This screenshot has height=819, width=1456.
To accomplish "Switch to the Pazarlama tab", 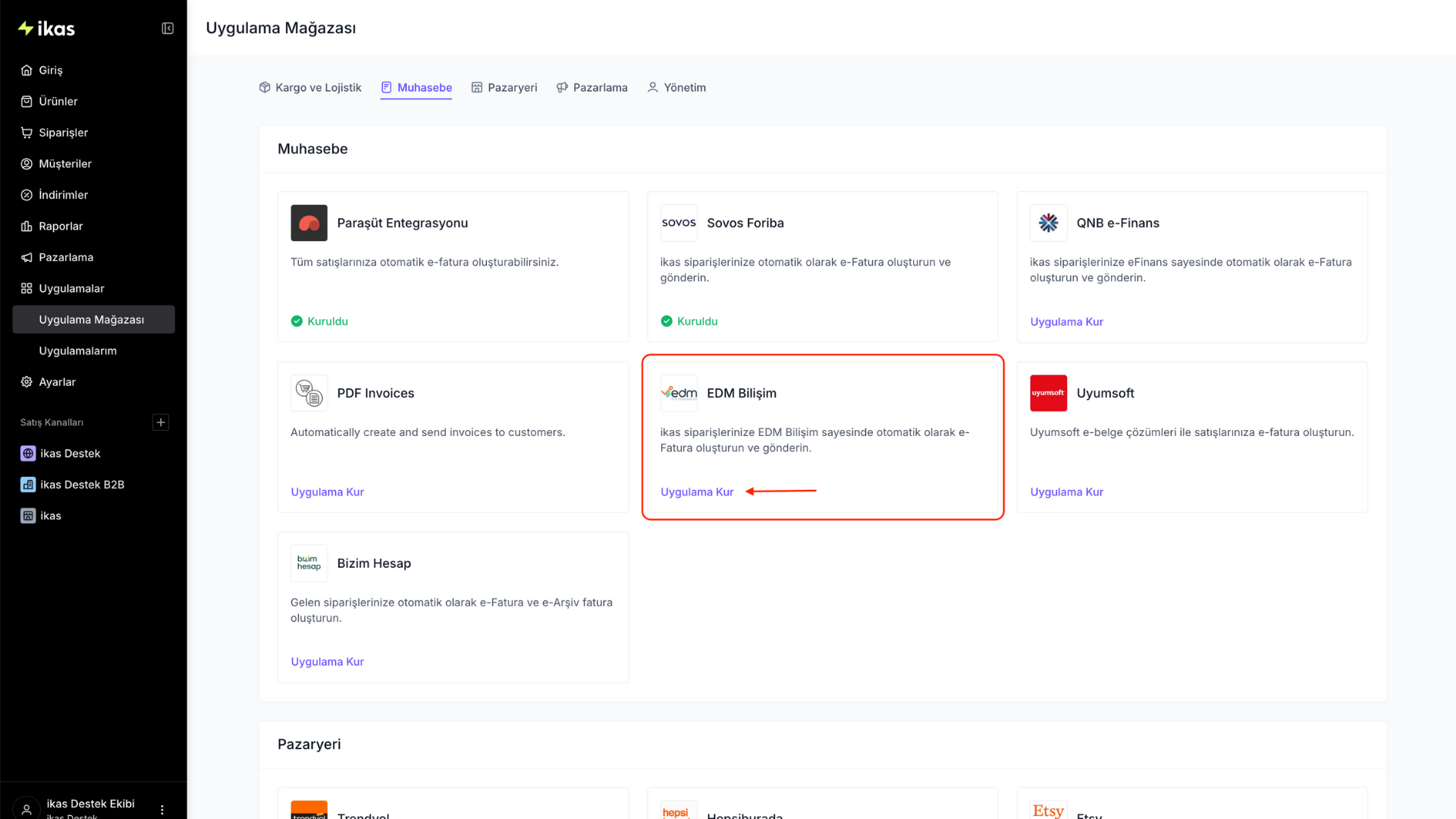I will coord(592,87).
